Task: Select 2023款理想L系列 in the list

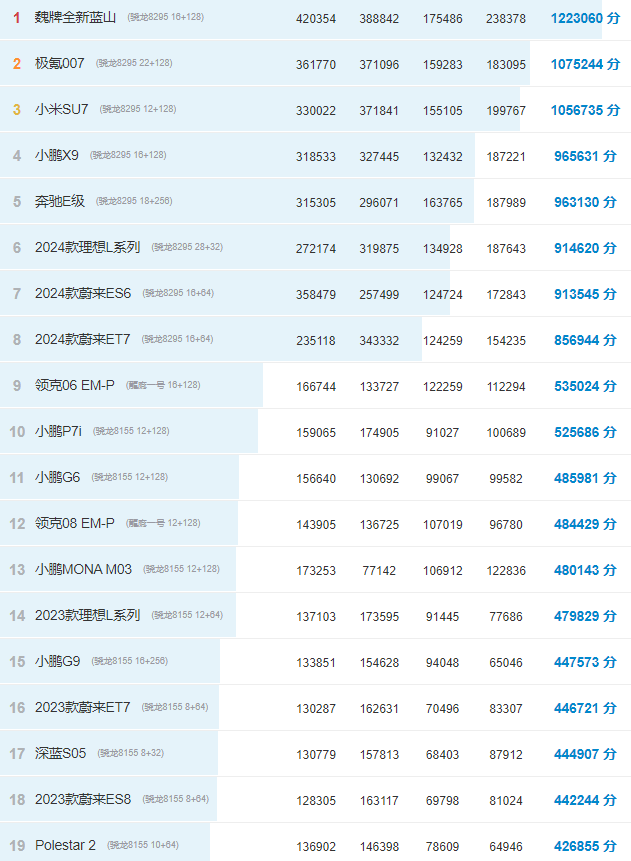Action: (x=88, y=616)
